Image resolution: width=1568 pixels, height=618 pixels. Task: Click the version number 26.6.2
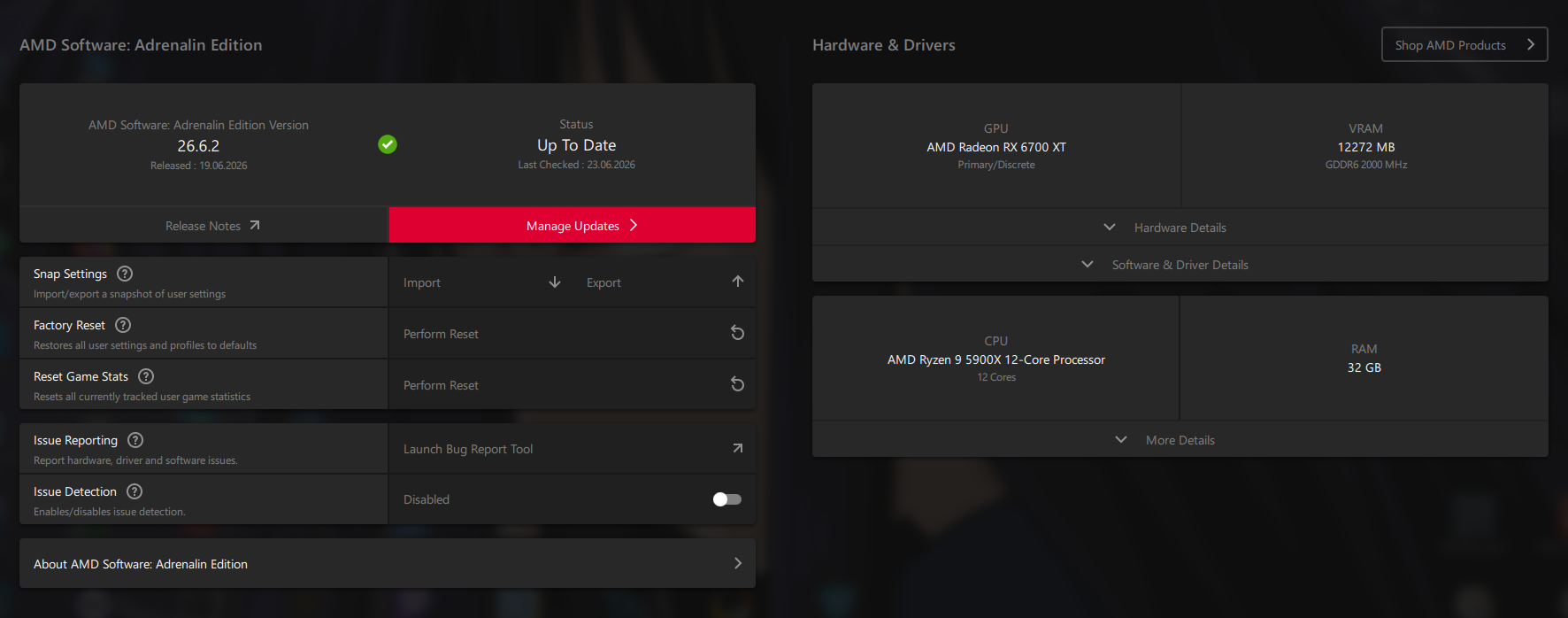coord(198,146)
